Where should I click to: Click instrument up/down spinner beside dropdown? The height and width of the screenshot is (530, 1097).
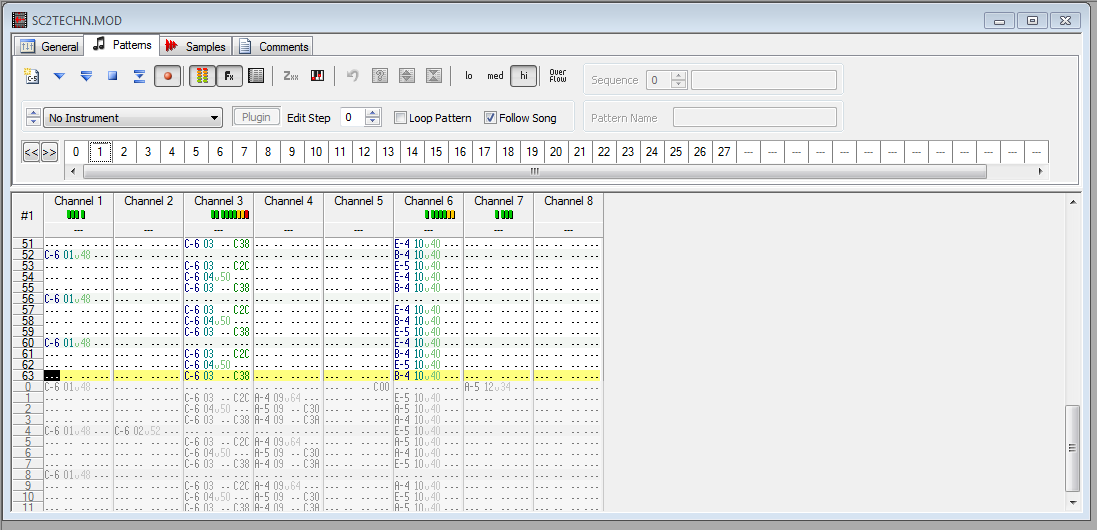[33, 118]
